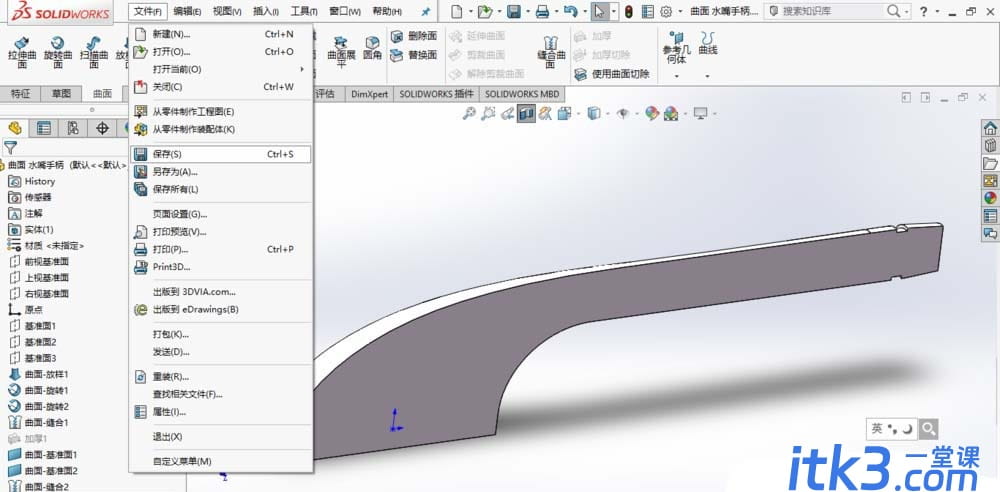Click Save icon in quick access toolbar
This screenshot has height=492, width=1000.
click(x=513, y=11)
